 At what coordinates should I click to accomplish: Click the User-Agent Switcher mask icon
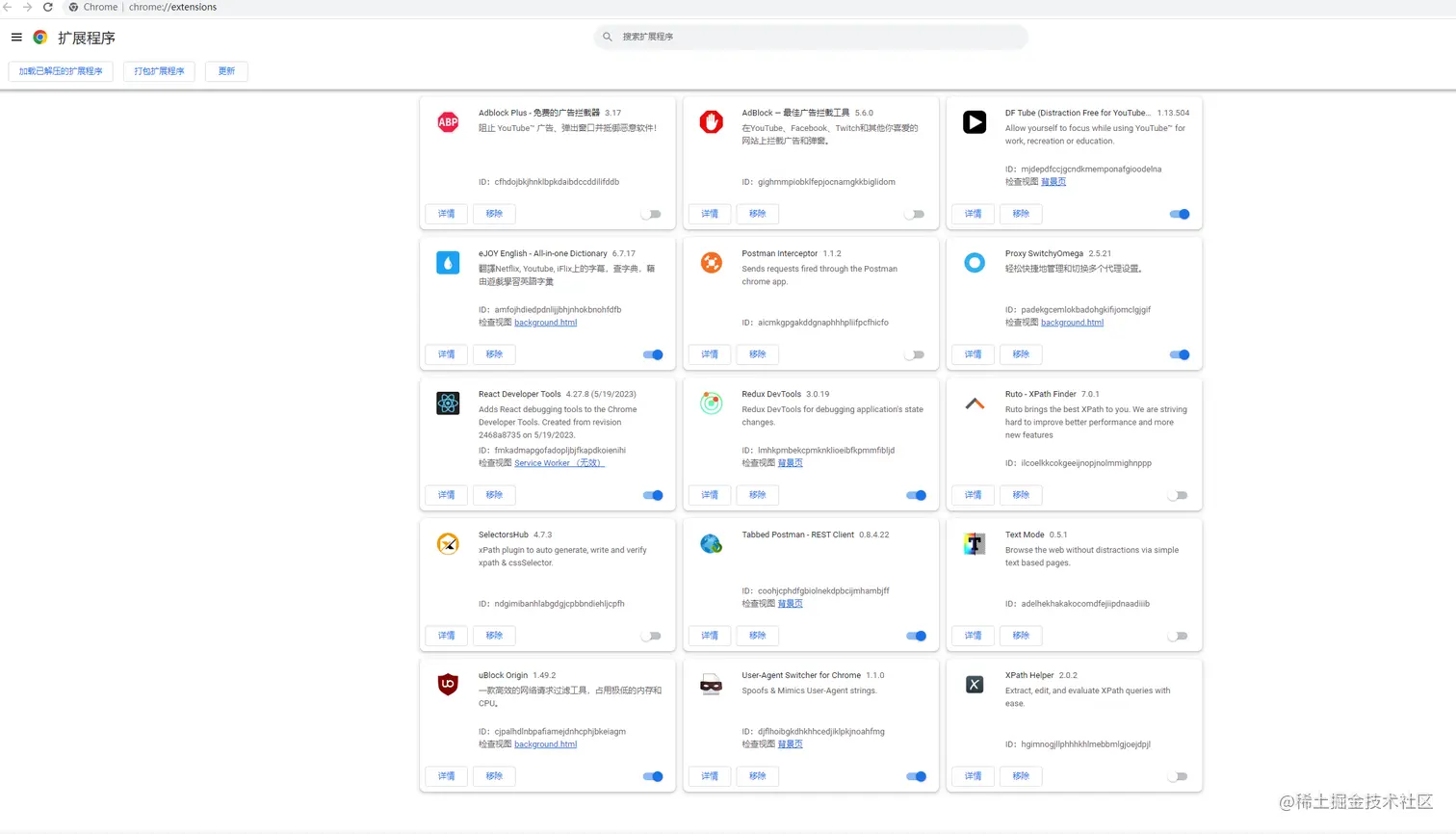click(x=712, y=685)
